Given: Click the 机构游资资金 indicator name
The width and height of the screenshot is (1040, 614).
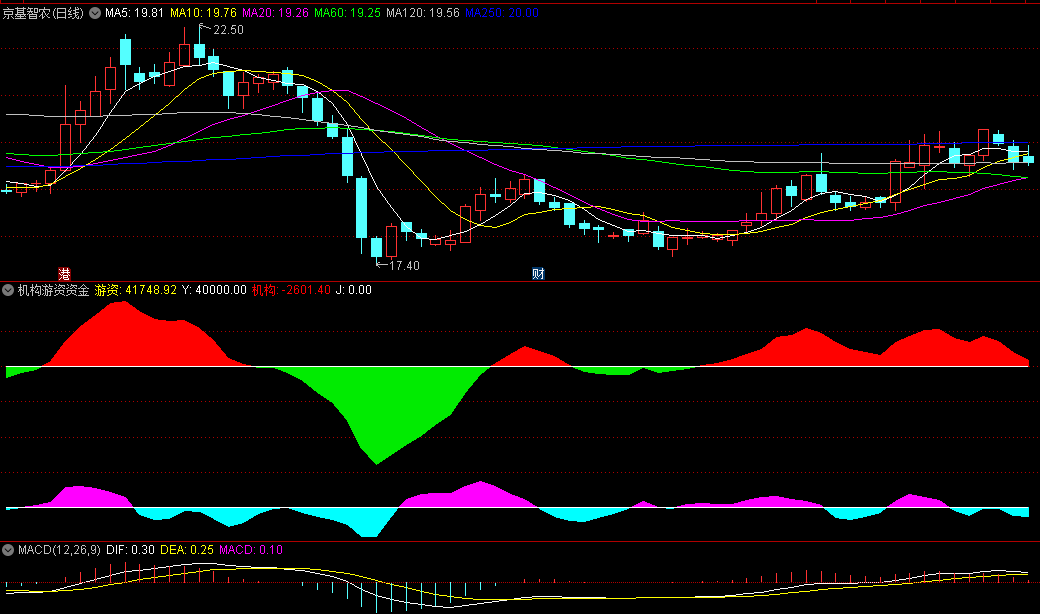Looking at the screenshot, I should (x=53, y=290).
